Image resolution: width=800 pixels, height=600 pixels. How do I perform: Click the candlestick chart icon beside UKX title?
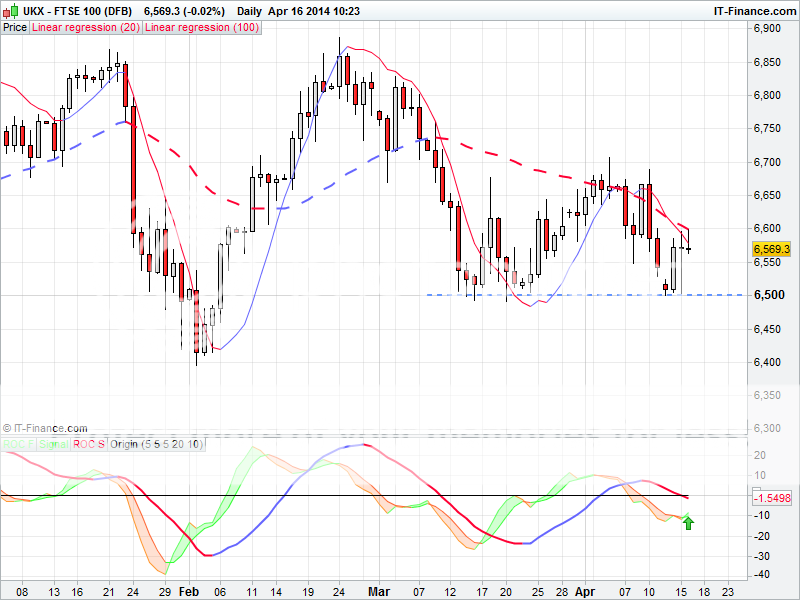[x=8, y=11]
